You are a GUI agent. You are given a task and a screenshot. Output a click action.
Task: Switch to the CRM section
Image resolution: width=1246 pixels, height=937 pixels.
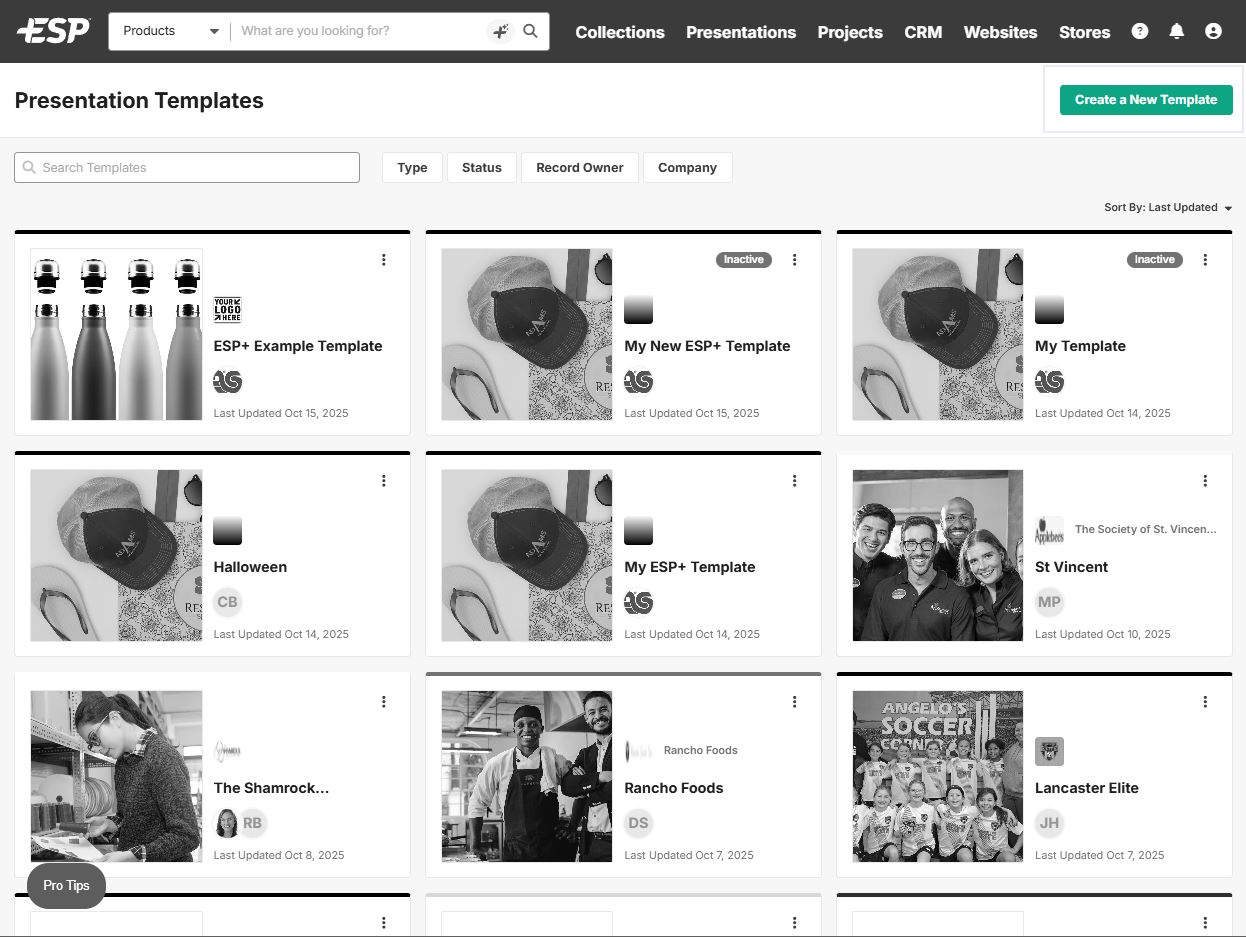[923, 32]
